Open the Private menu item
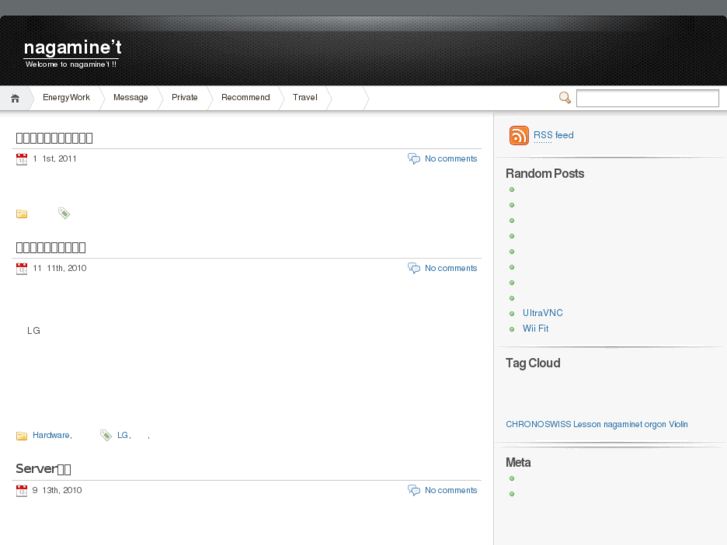The image size is (727, 545). click(185, 97)
